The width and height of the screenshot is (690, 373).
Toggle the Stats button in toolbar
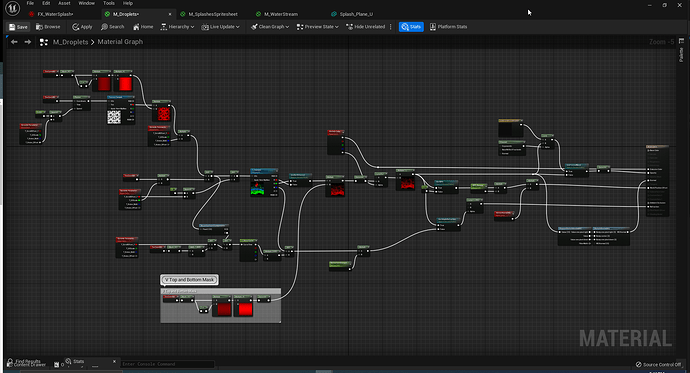tap(411, 27)
